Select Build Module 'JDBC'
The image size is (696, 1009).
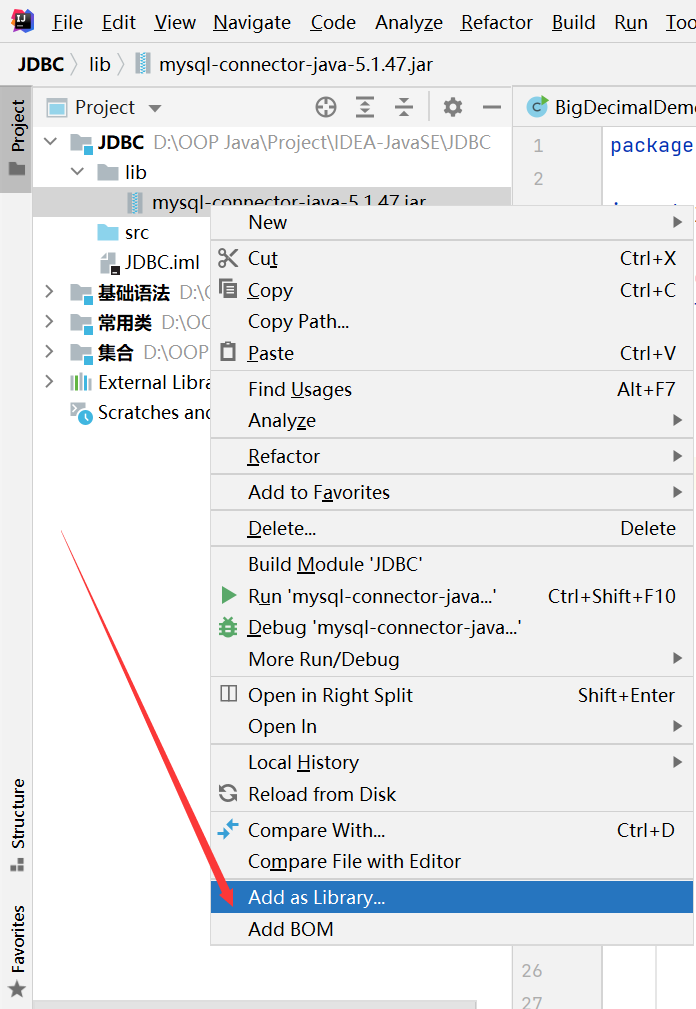pyautogui.click(x=452, y=564)
